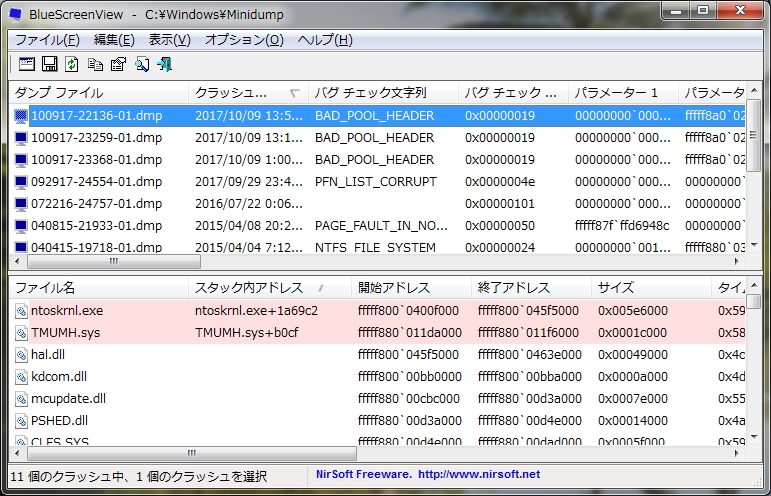Click the upper pane scroll right arrow
Image resolution: width=771 pixels, height=496 pixels.
tap(737, 262)
